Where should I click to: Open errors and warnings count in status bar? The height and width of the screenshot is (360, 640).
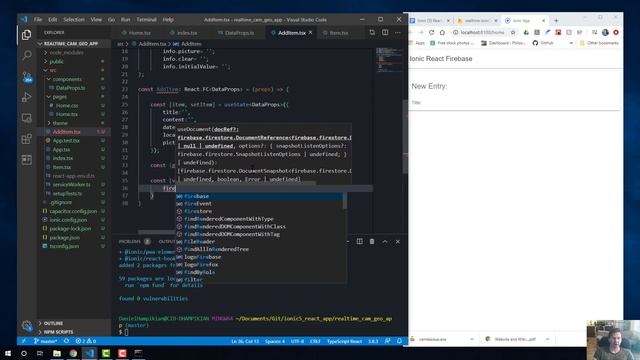86,341
